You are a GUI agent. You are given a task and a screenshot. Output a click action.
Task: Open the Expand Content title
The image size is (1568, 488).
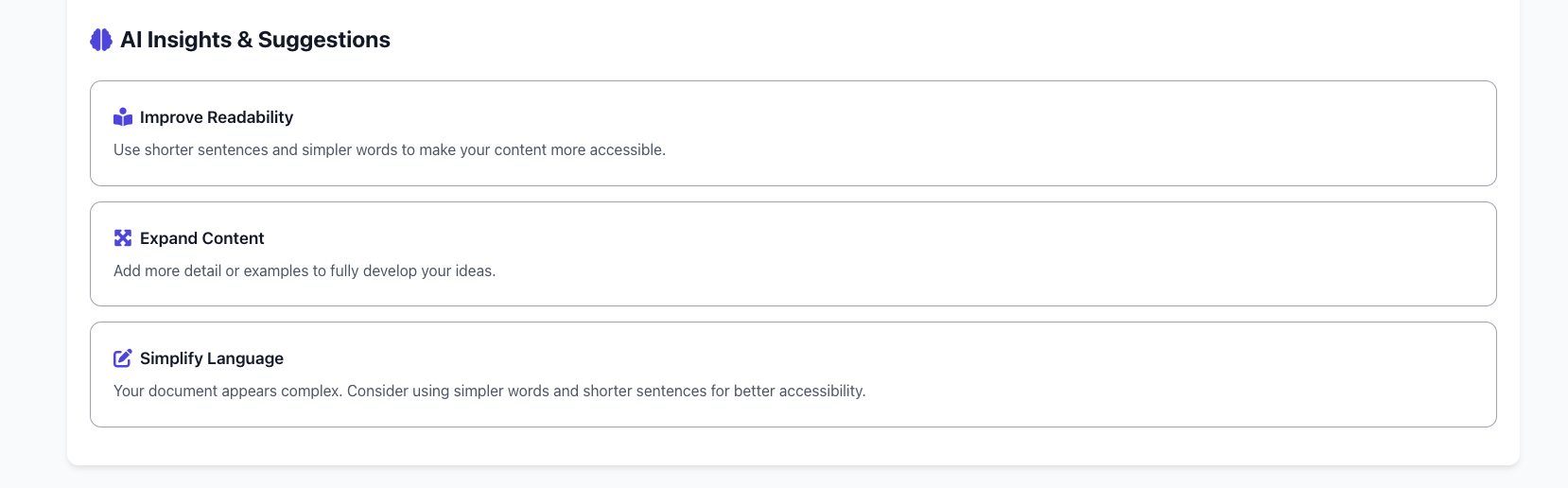click(202, 238)
